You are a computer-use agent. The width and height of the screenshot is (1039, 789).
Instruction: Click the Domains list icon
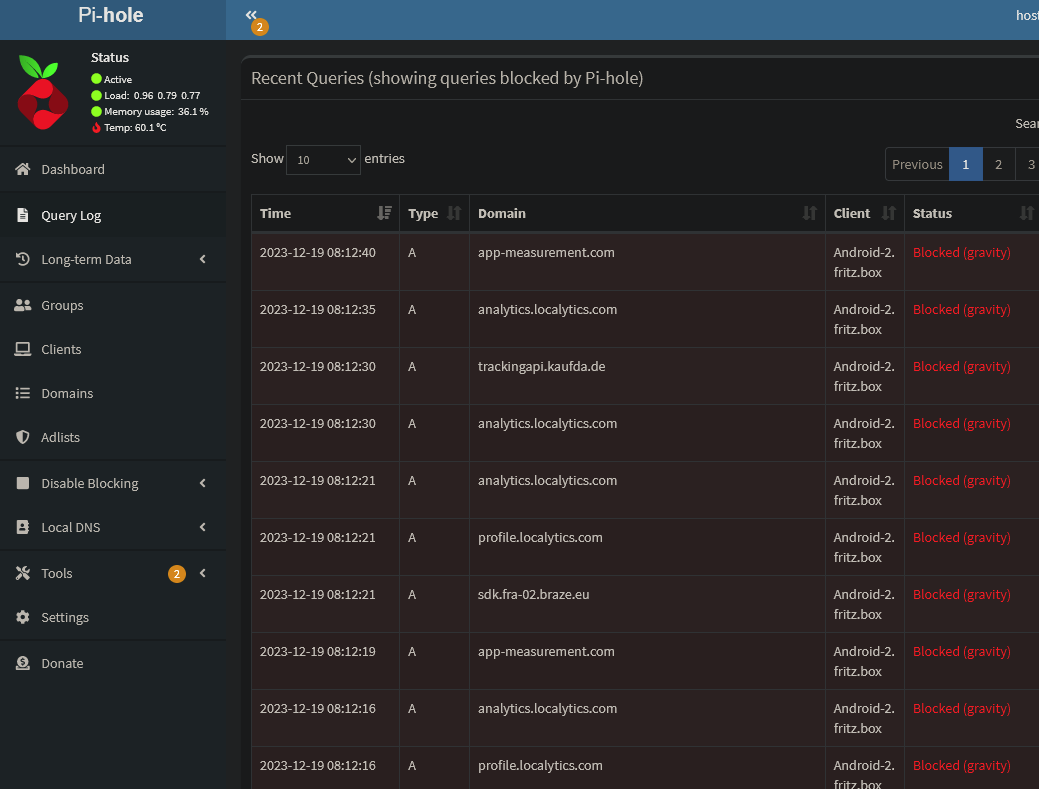23,393
